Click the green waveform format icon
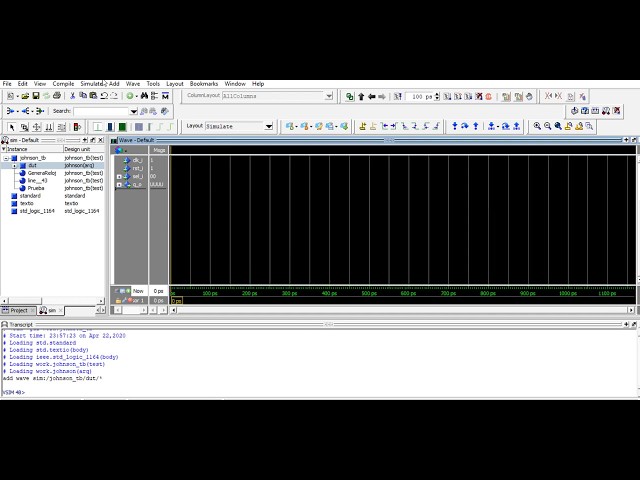This screenshot has width=640, height=480. pyautogui.click(x=122, y=127)
